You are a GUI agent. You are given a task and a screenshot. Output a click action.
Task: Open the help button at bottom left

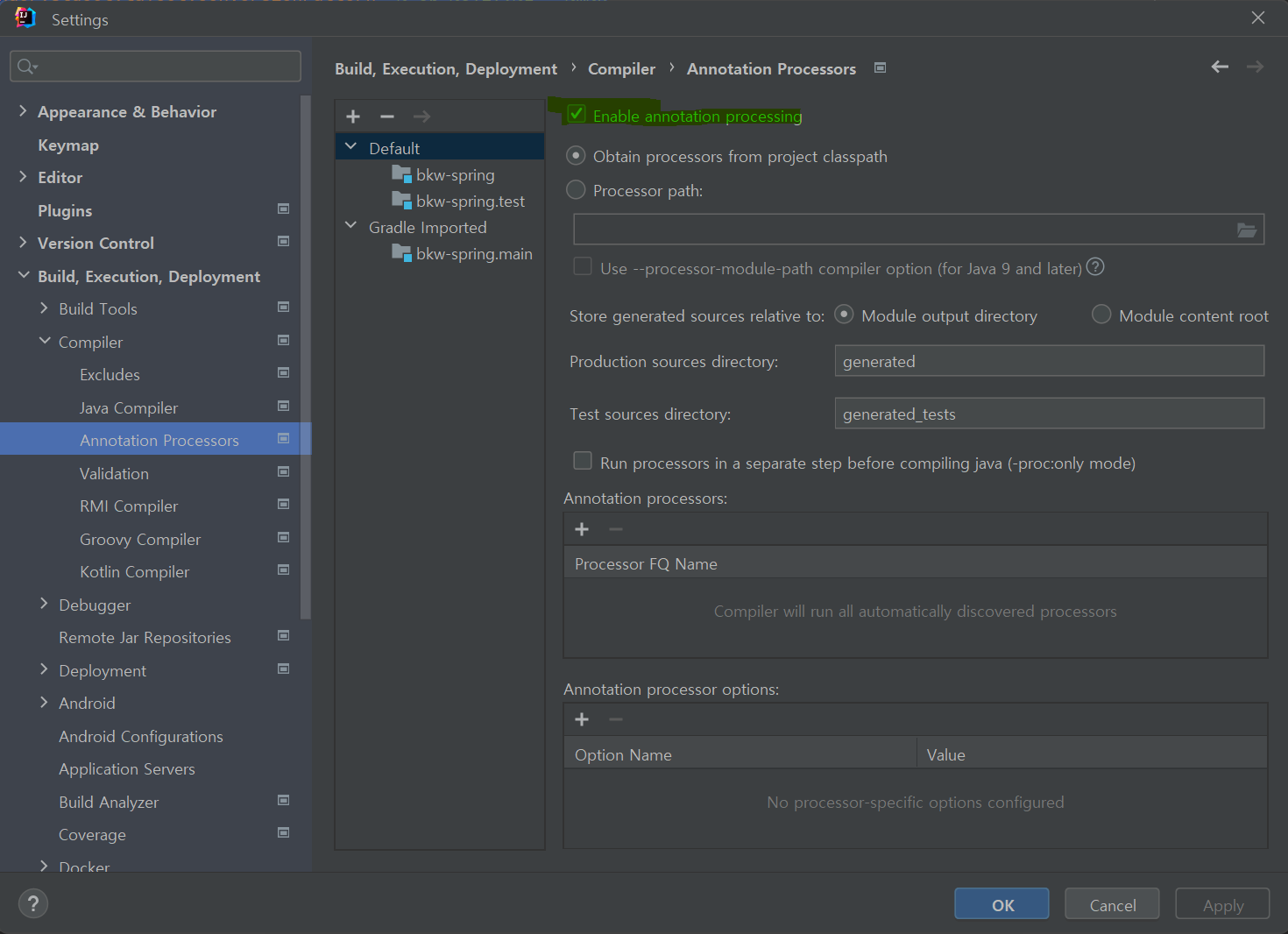tap(33, 903)
